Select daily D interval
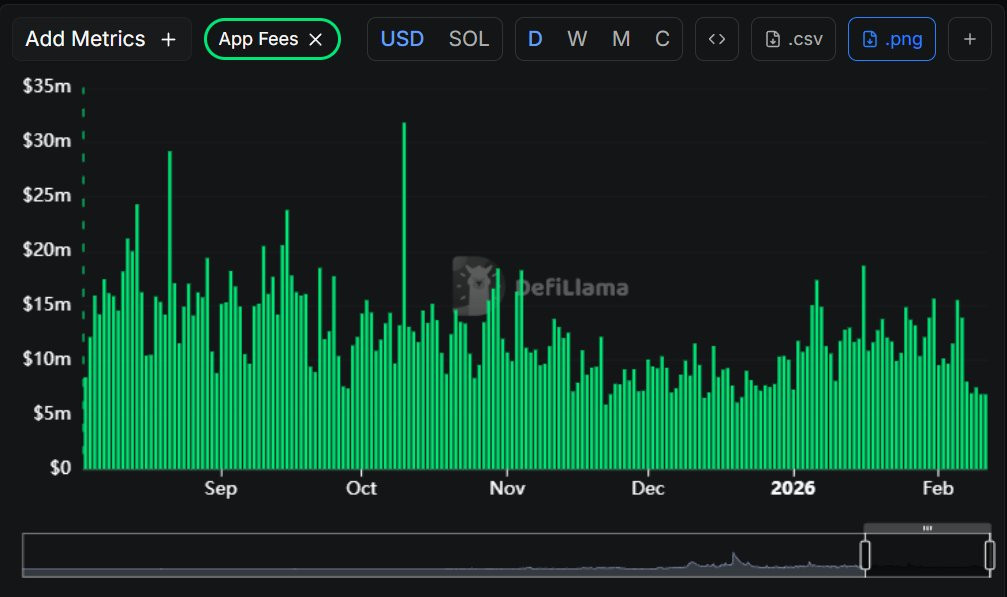Image resolution: width=1007 pixels, height=597 pixels. 535,39
